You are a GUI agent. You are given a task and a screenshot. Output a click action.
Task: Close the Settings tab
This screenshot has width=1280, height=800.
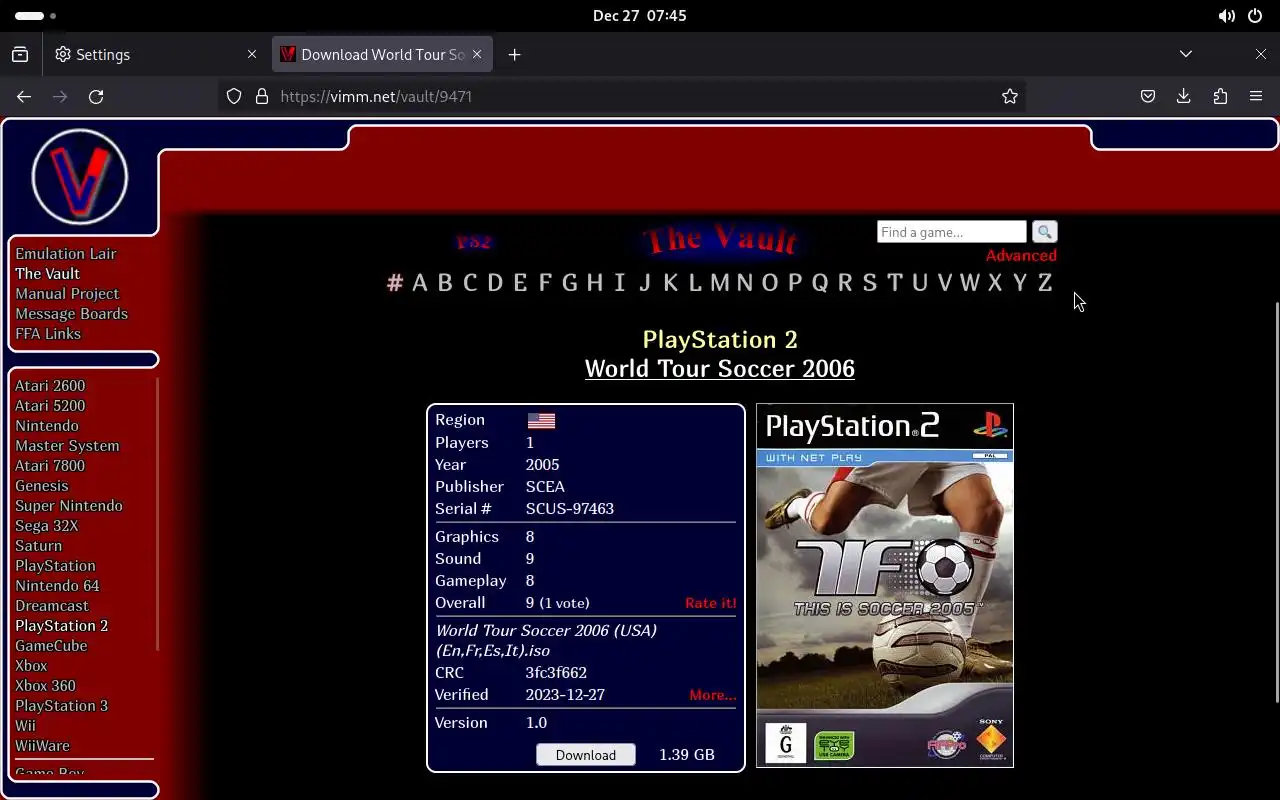(x=252, y=54)
